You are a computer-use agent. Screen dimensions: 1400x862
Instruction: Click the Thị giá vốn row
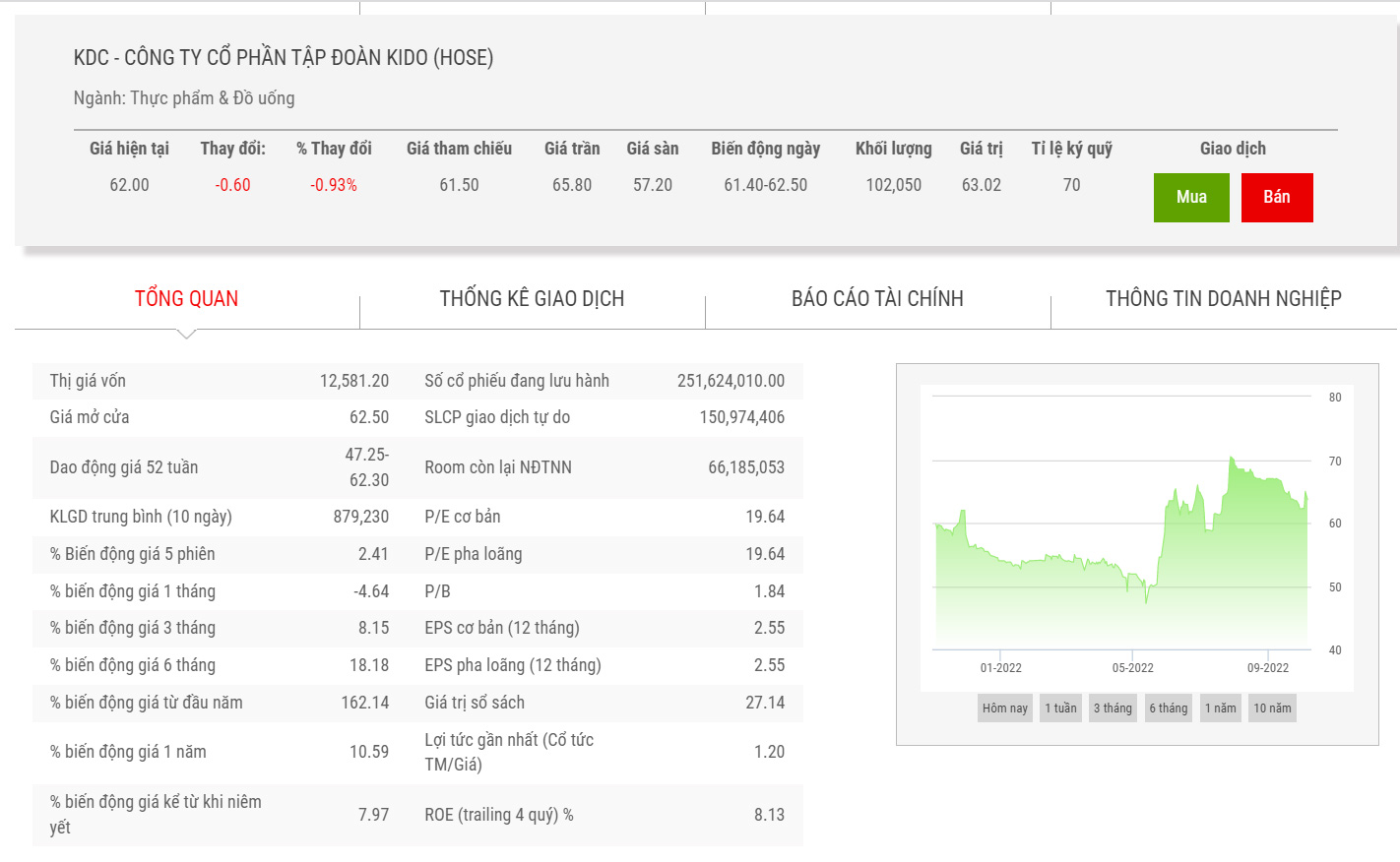pyautogui.click(x=220, y=381)
